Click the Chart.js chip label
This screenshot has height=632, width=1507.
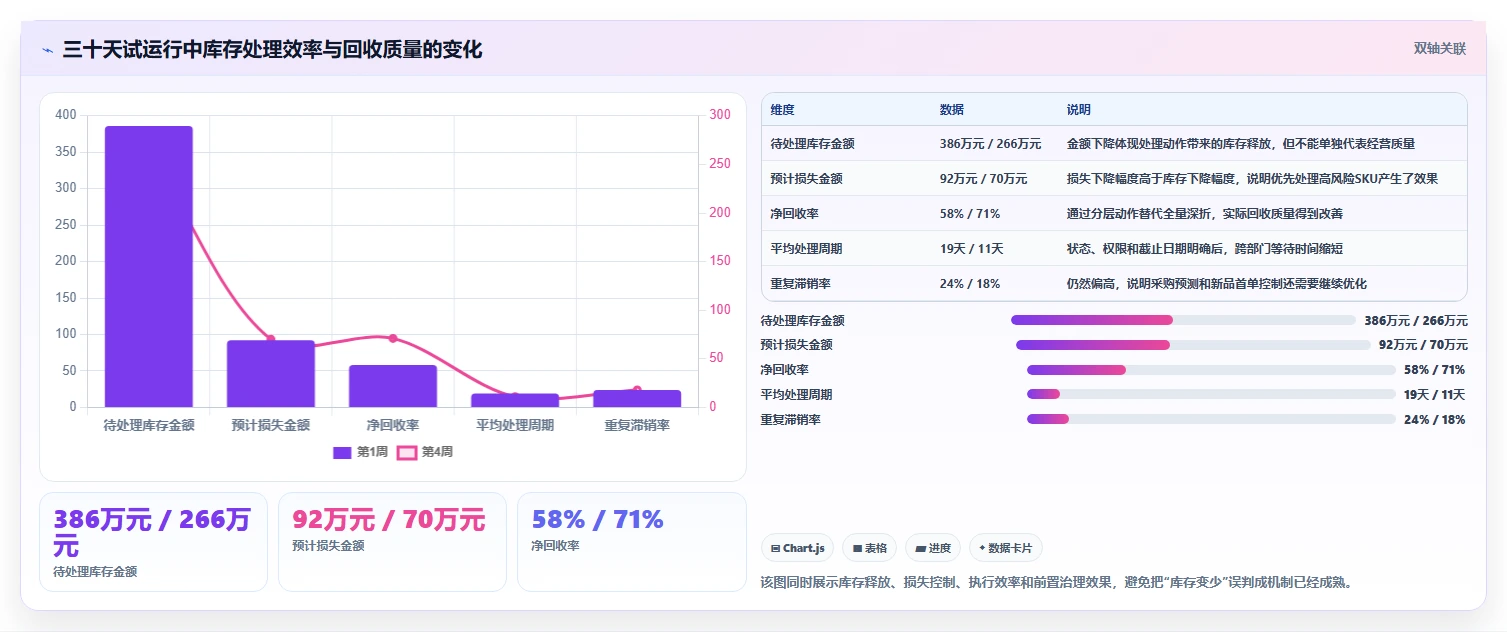[804, 548]
